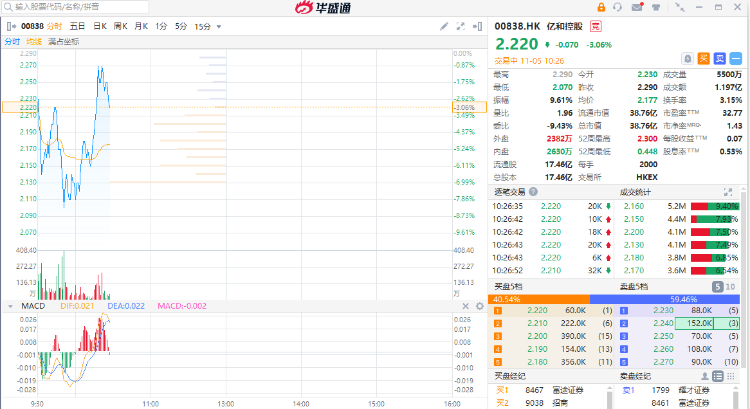Open dropdown arrow after 15分 timeframe

click(219, 25)
